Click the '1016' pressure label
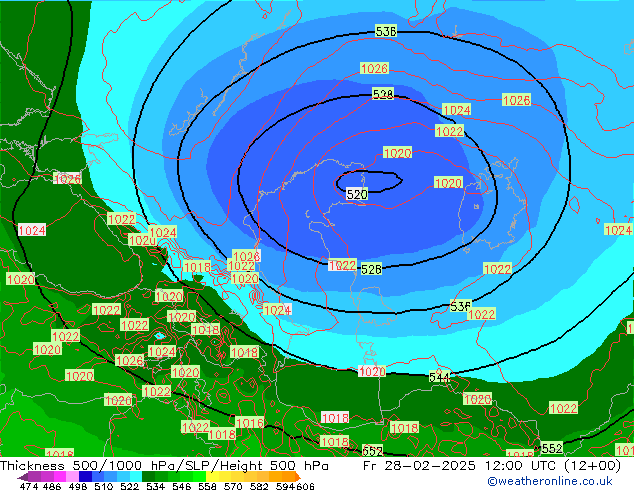This screenshot has width=634, height=490. [x=249, y=423]
